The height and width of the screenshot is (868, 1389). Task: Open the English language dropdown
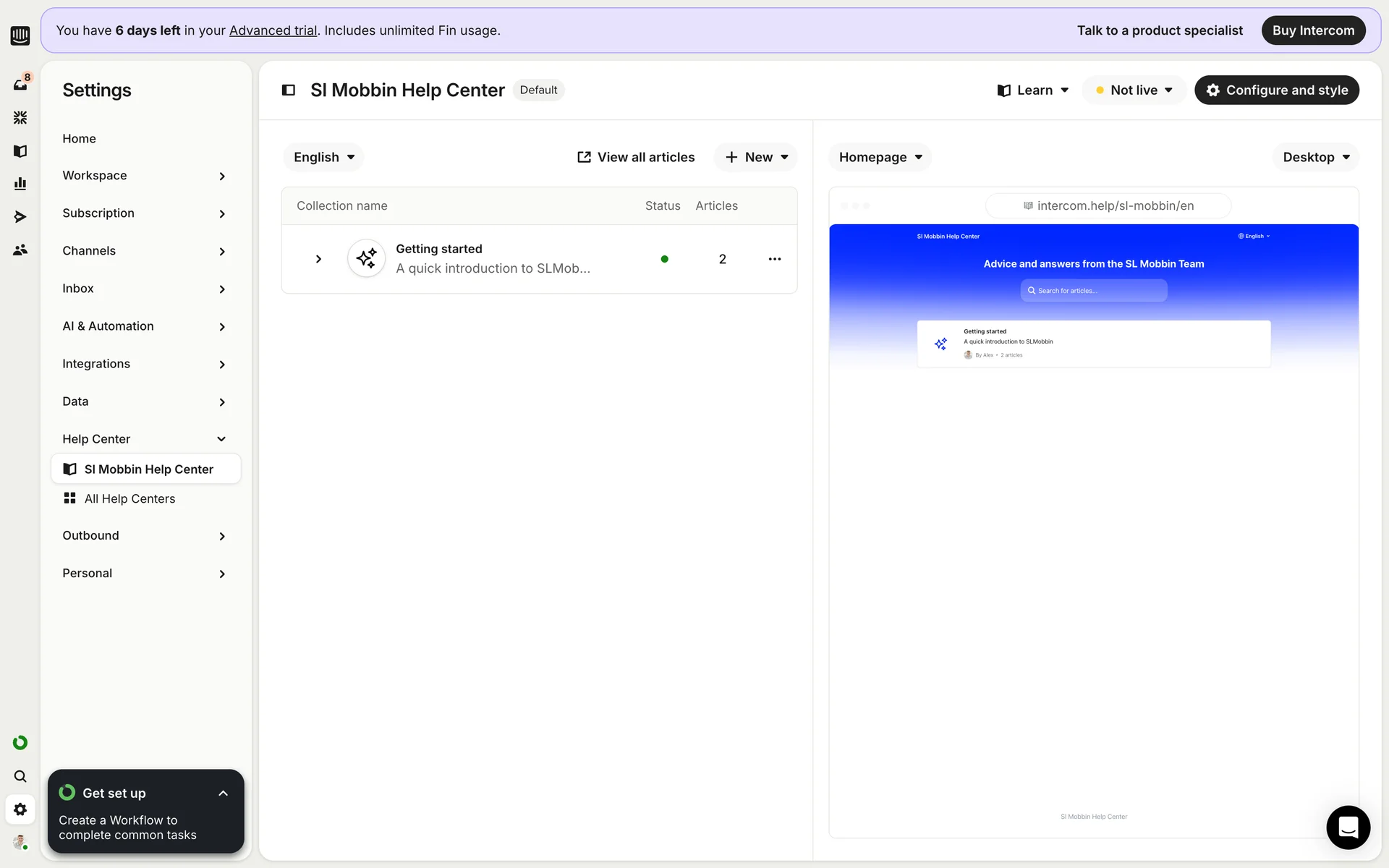[323, 157]
